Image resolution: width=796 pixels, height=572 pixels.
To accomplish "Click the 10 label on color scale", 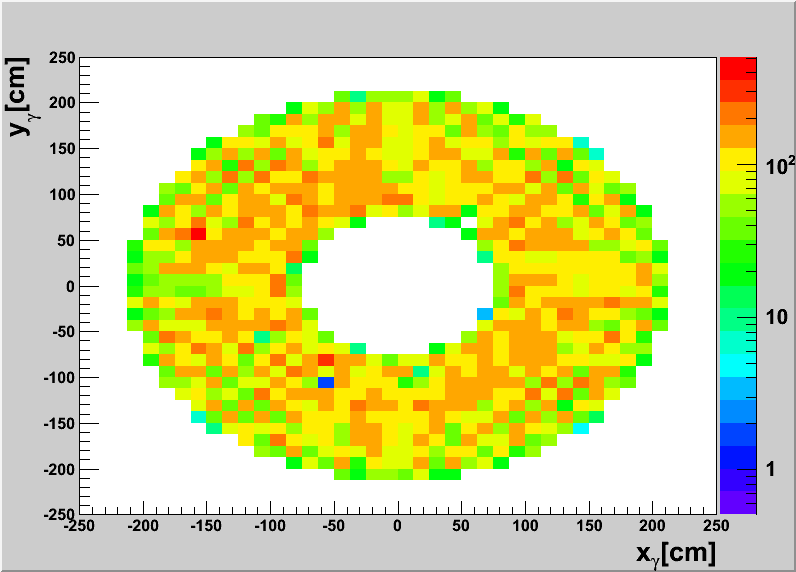I will click(776, 317).
